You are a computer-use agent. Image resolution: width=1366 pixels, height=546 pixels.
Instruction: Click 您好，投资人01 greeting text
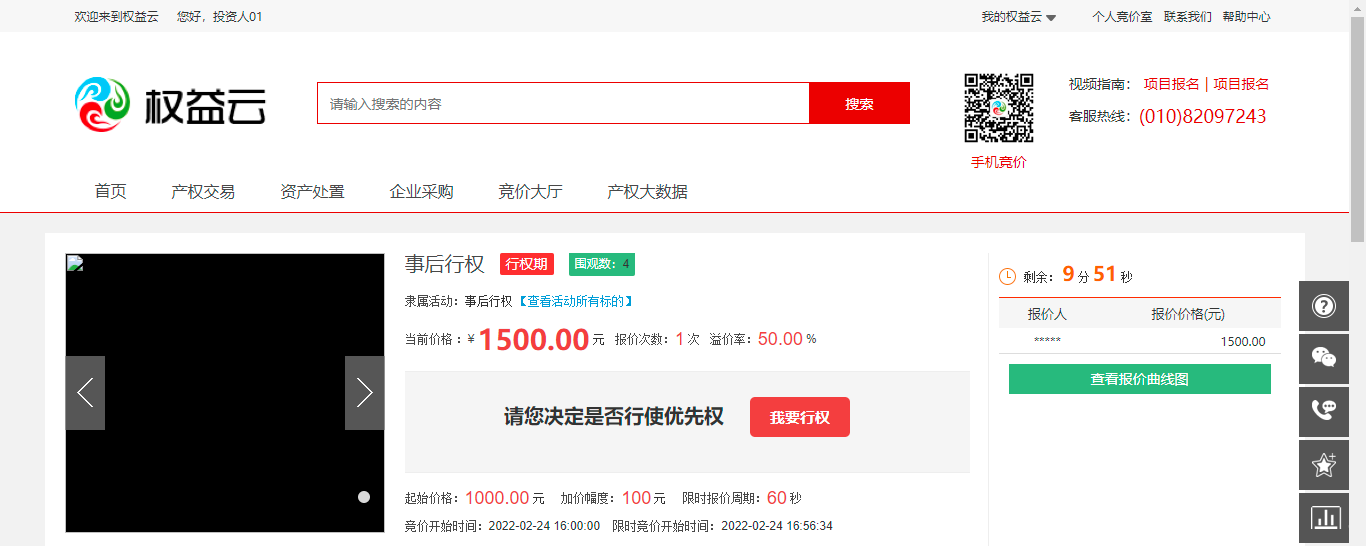tap(219, 16)
